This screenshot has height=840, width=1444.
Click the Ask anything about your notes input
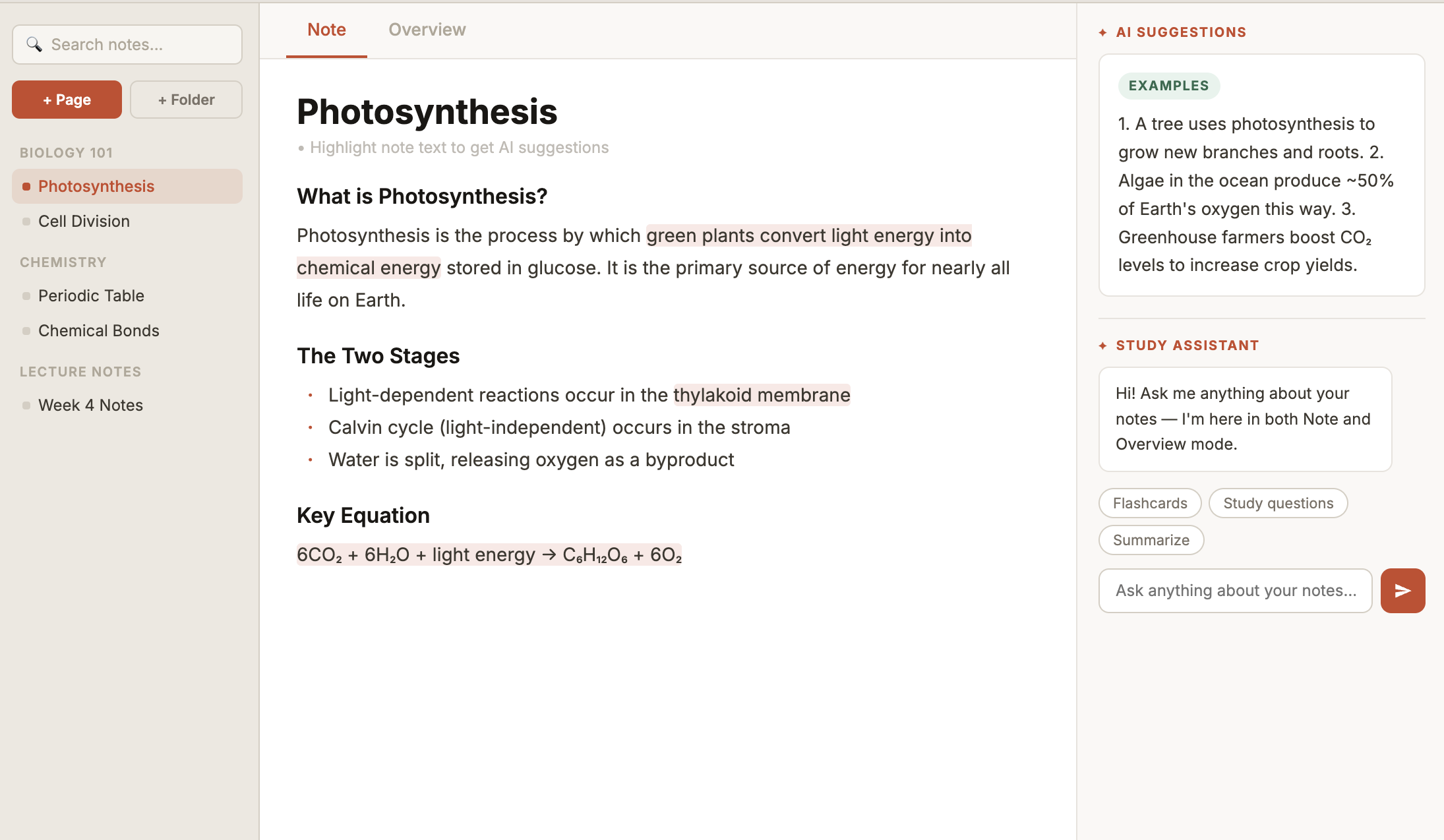pyautogui.click(x=1235, y=591)
